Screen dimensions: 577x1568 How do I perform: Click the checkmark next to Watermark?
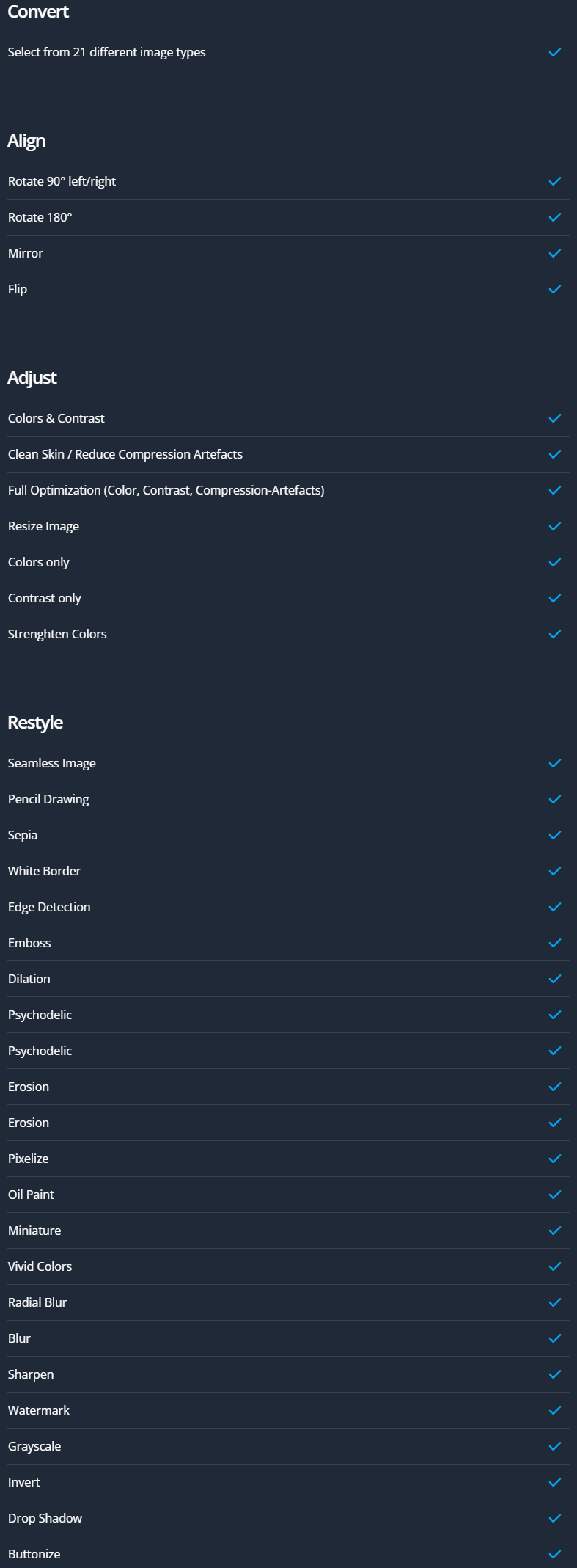(x=555, y=1410)
